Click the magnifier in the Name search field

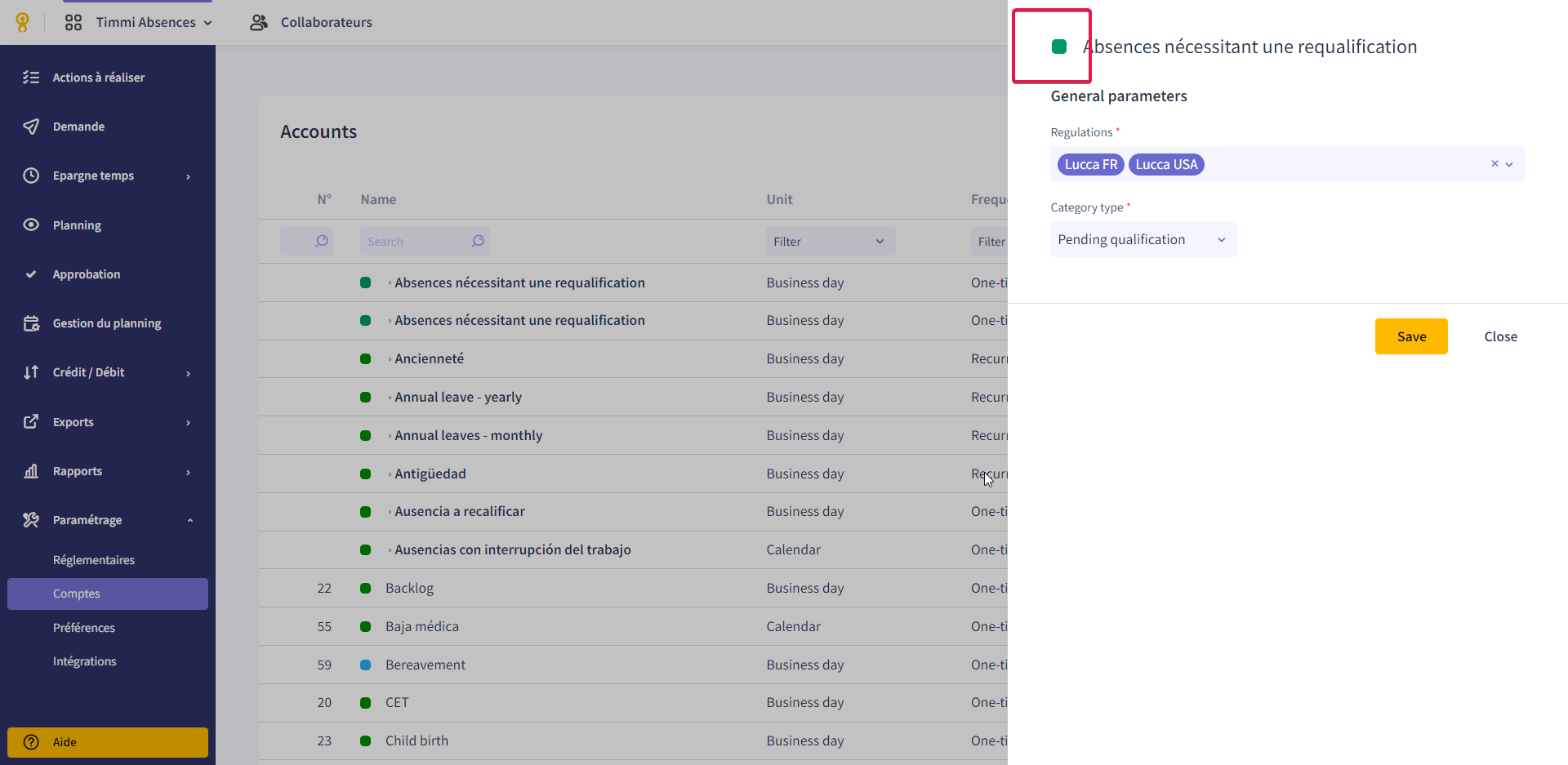click(478, 241)
